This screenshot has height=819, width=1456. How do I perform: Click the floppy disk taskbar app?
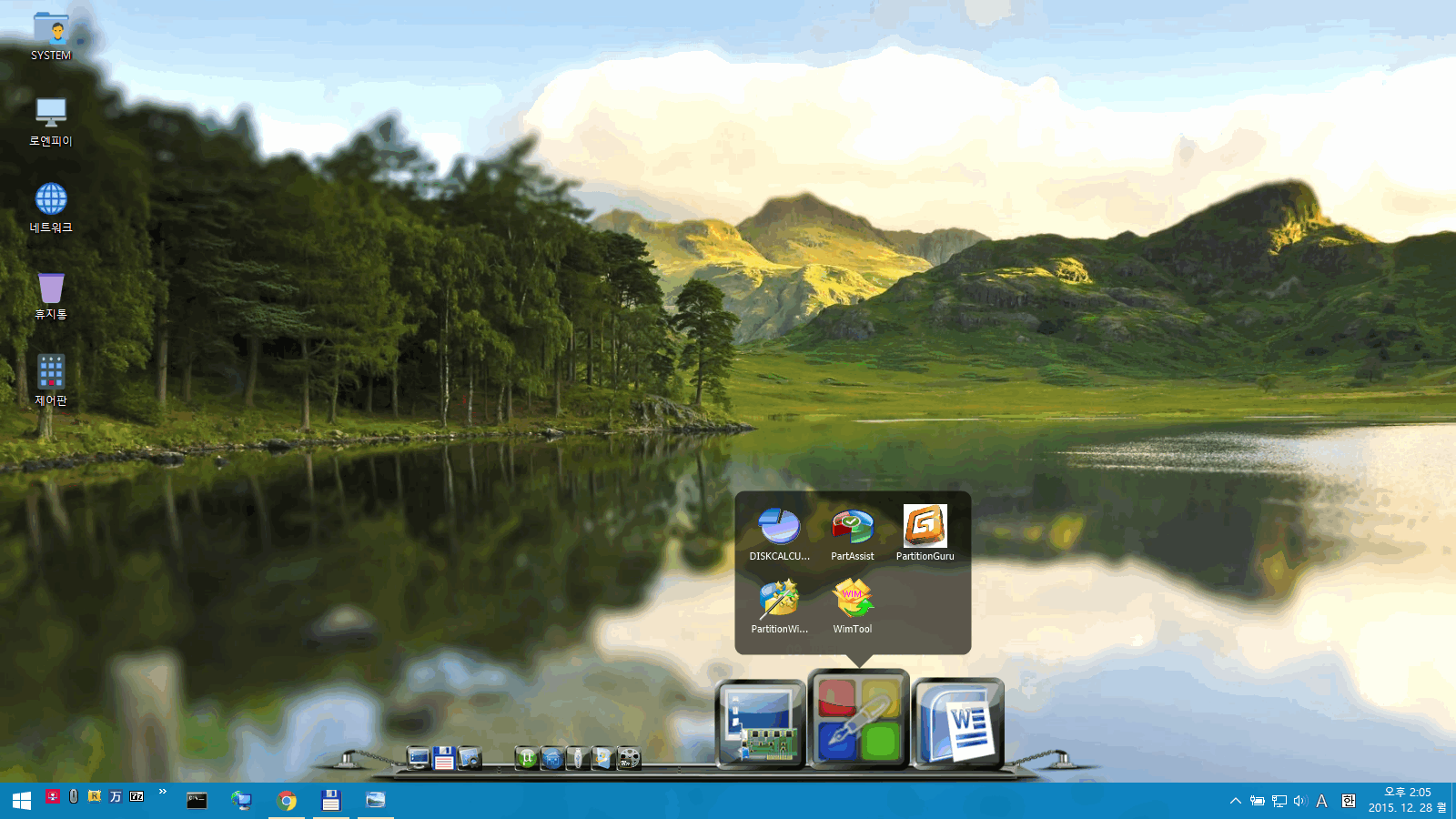click(331, 801)
